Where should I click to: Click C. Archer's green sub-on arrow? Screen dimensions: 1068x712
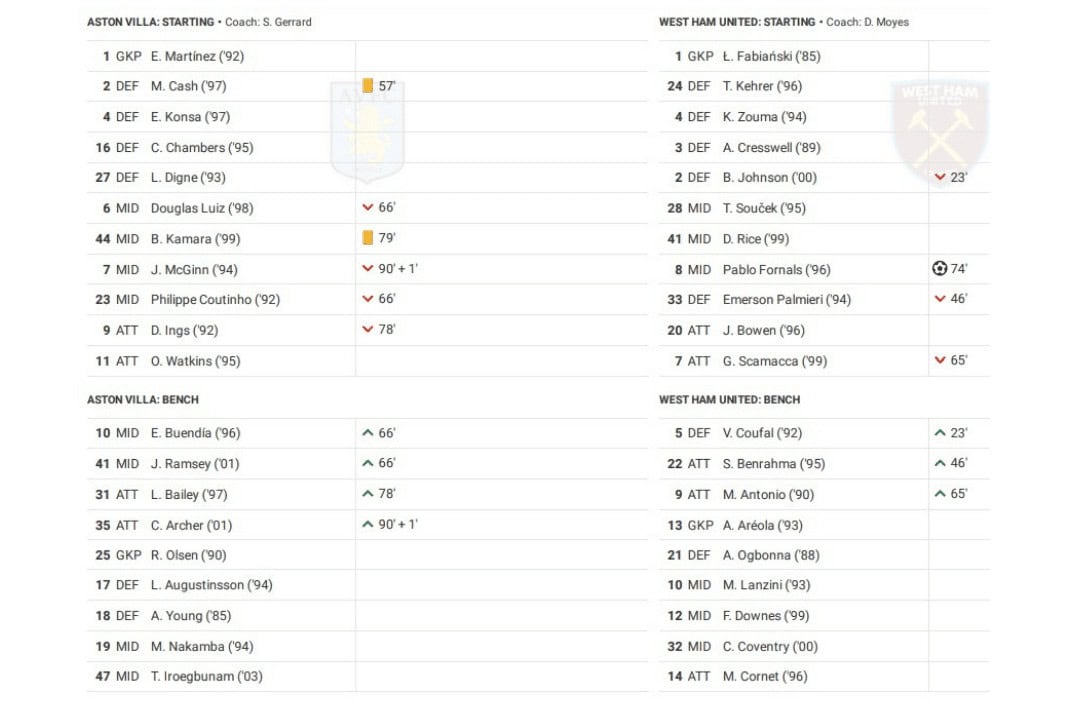368,525
